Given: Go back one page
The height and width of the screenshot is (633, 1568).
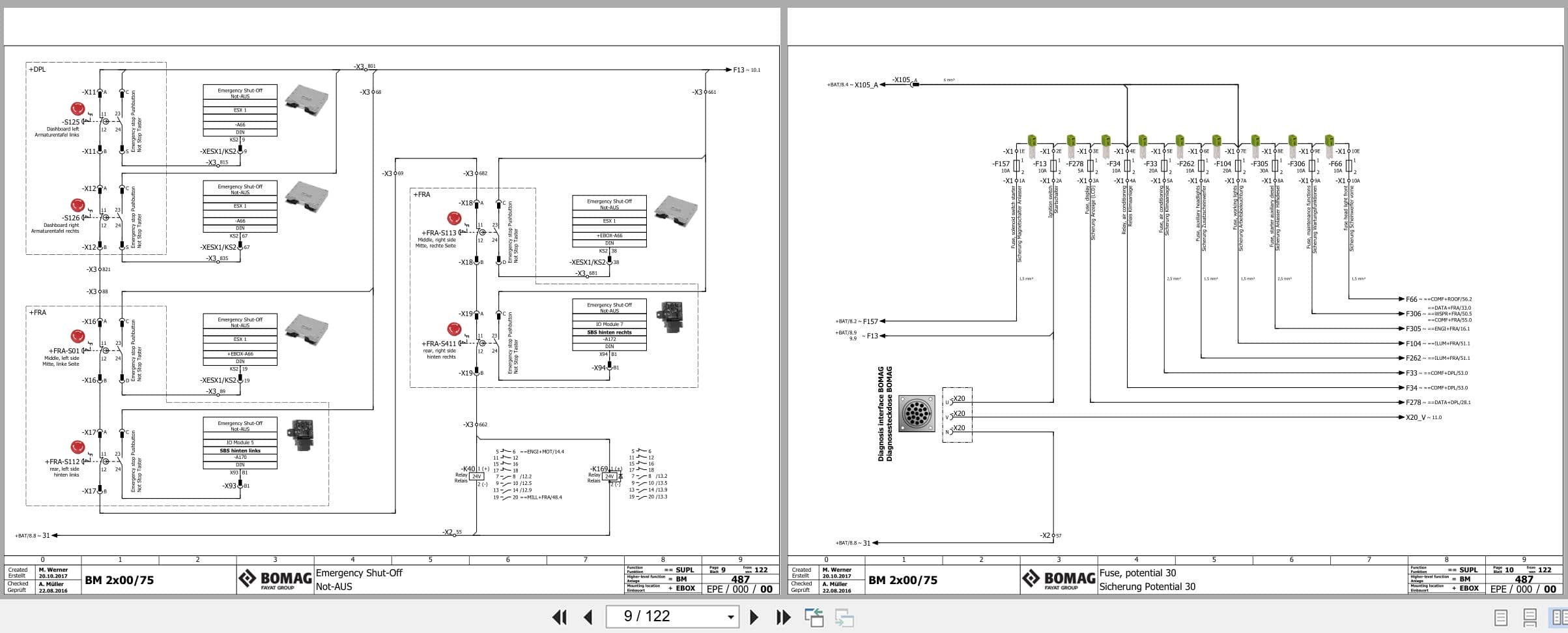Looking at the screenshot, I should tap(588, 617).
